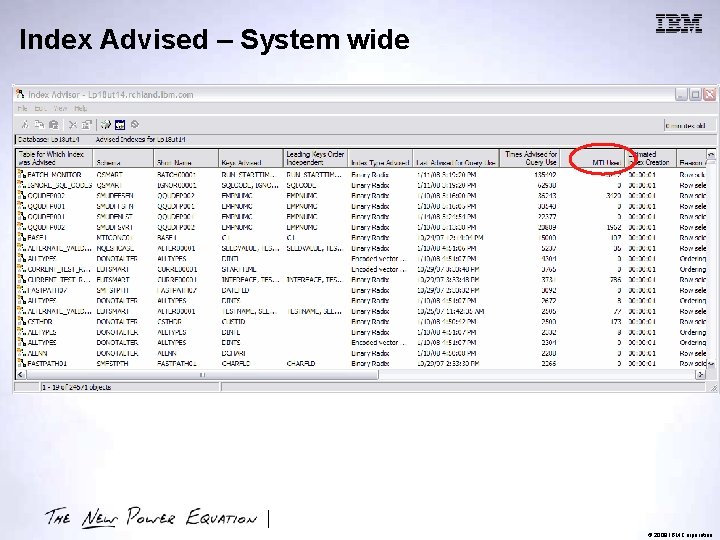720x540 pixels.
Task: Click the Paste clipboard toolbar icon
Action: point(54,124)
